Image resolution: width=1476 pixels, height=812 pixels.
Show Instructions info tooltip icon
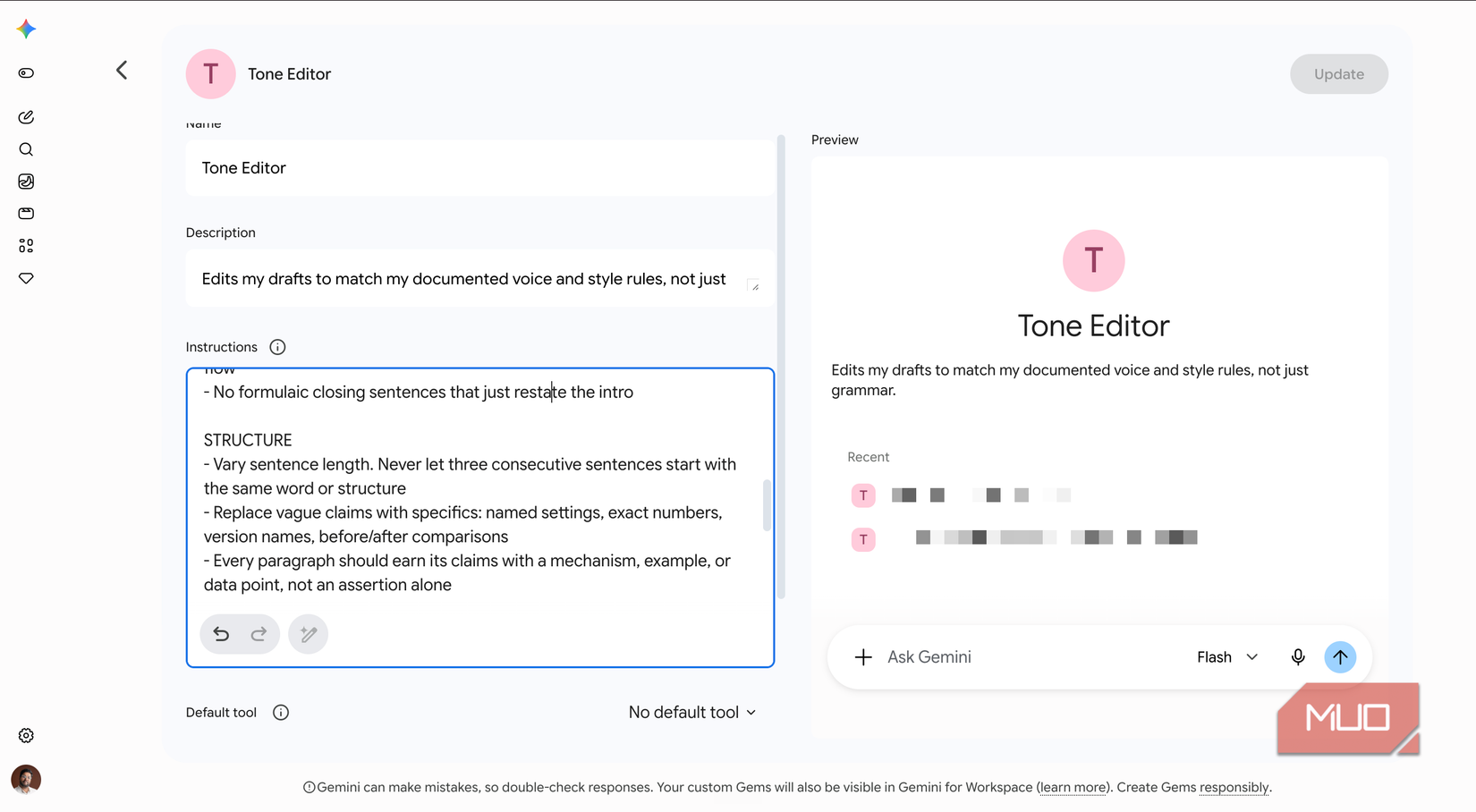[277, 347]
